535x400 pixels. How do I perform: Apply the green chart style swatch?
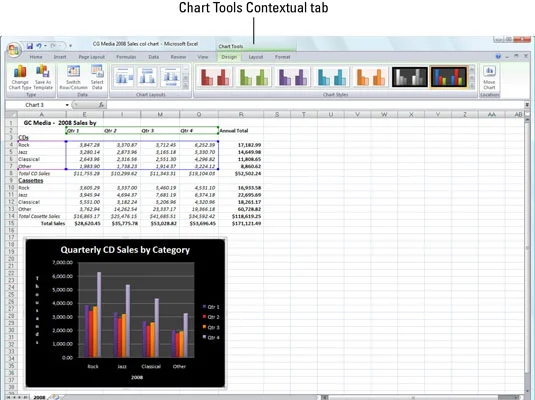(x=254, y=77)
